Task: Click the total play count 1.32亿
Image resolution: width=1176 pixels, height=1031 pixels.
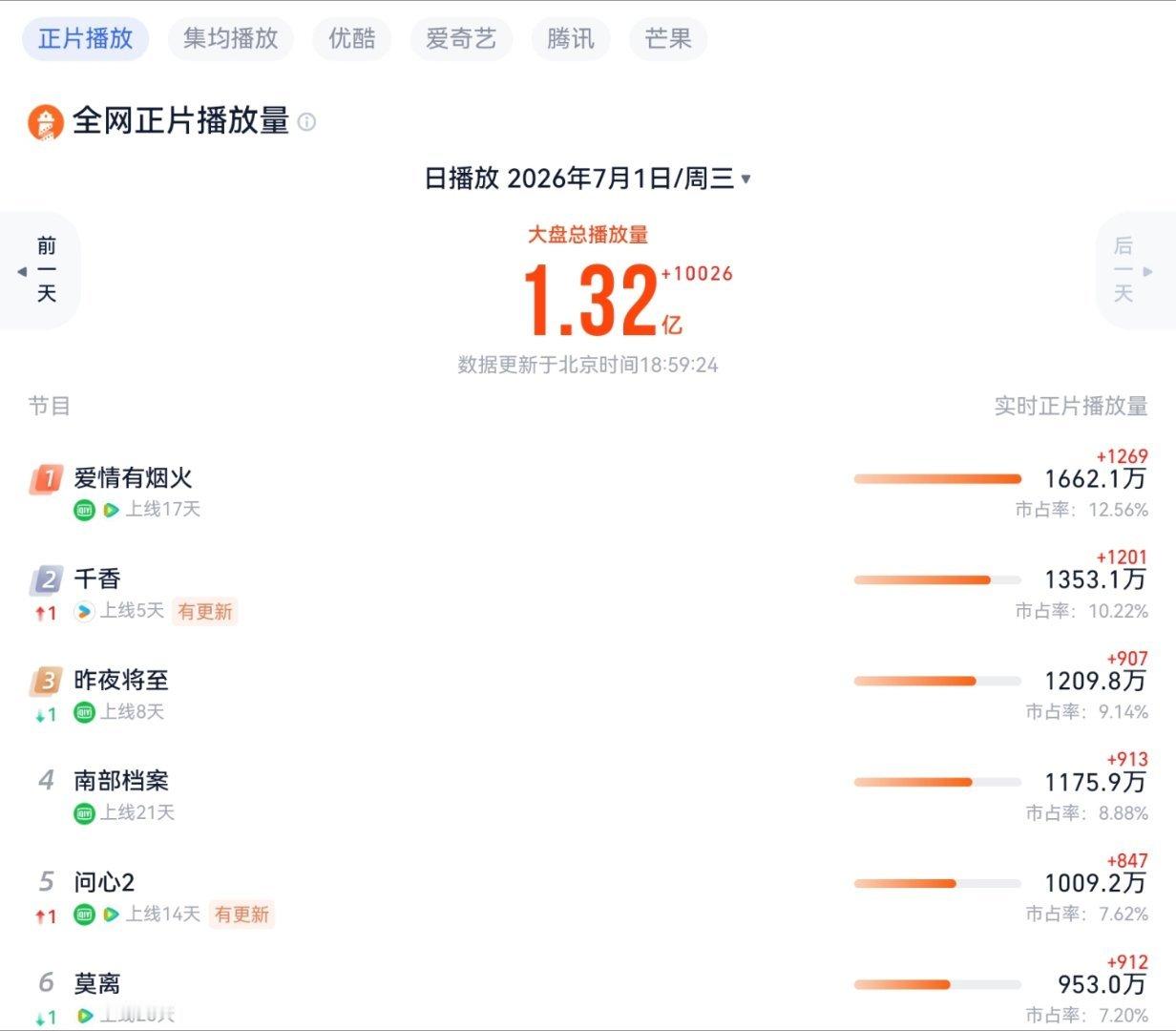Action: tap(602, 301)
